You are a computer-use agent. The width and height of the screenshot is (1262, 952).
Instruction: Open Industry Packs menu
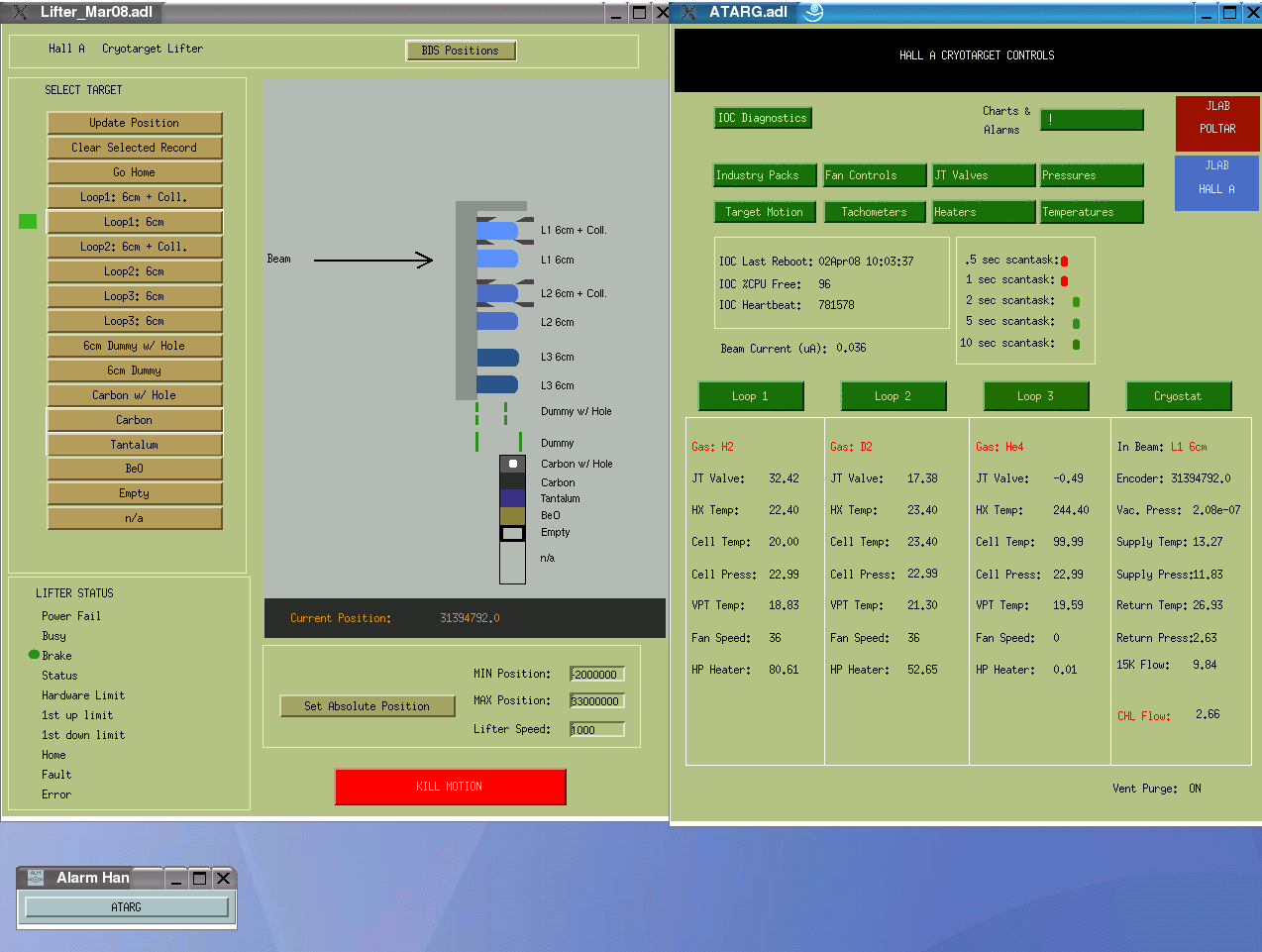[x=765, y=175]
